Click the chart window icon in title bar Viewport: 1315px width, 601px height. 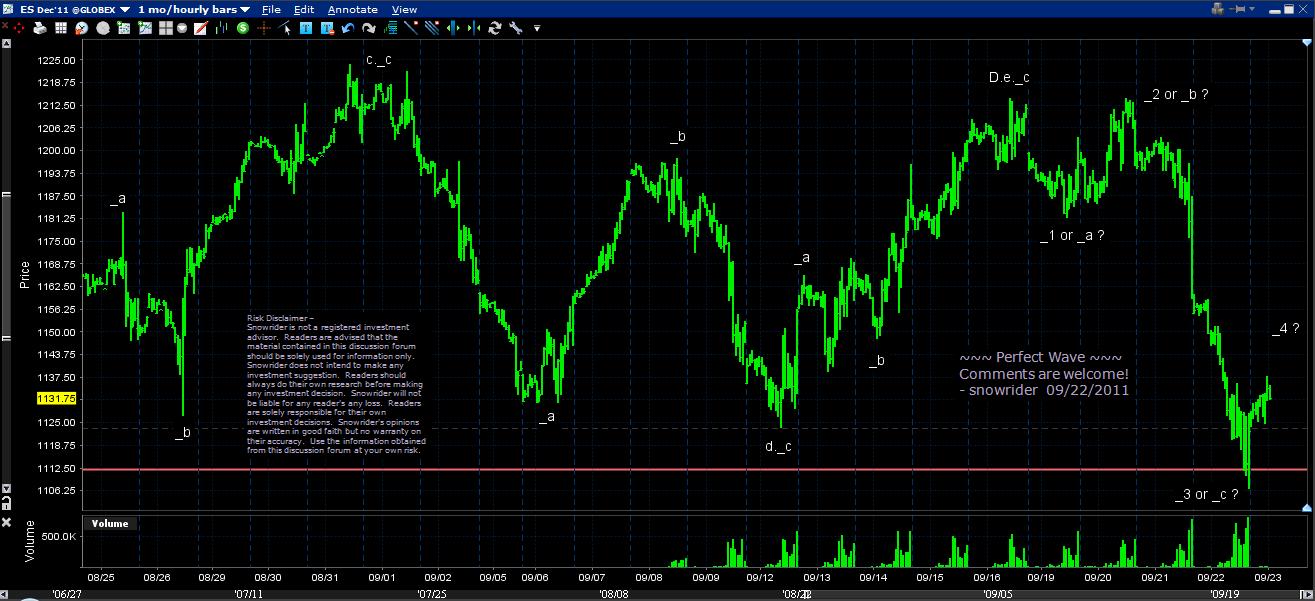tap(9, 9)
